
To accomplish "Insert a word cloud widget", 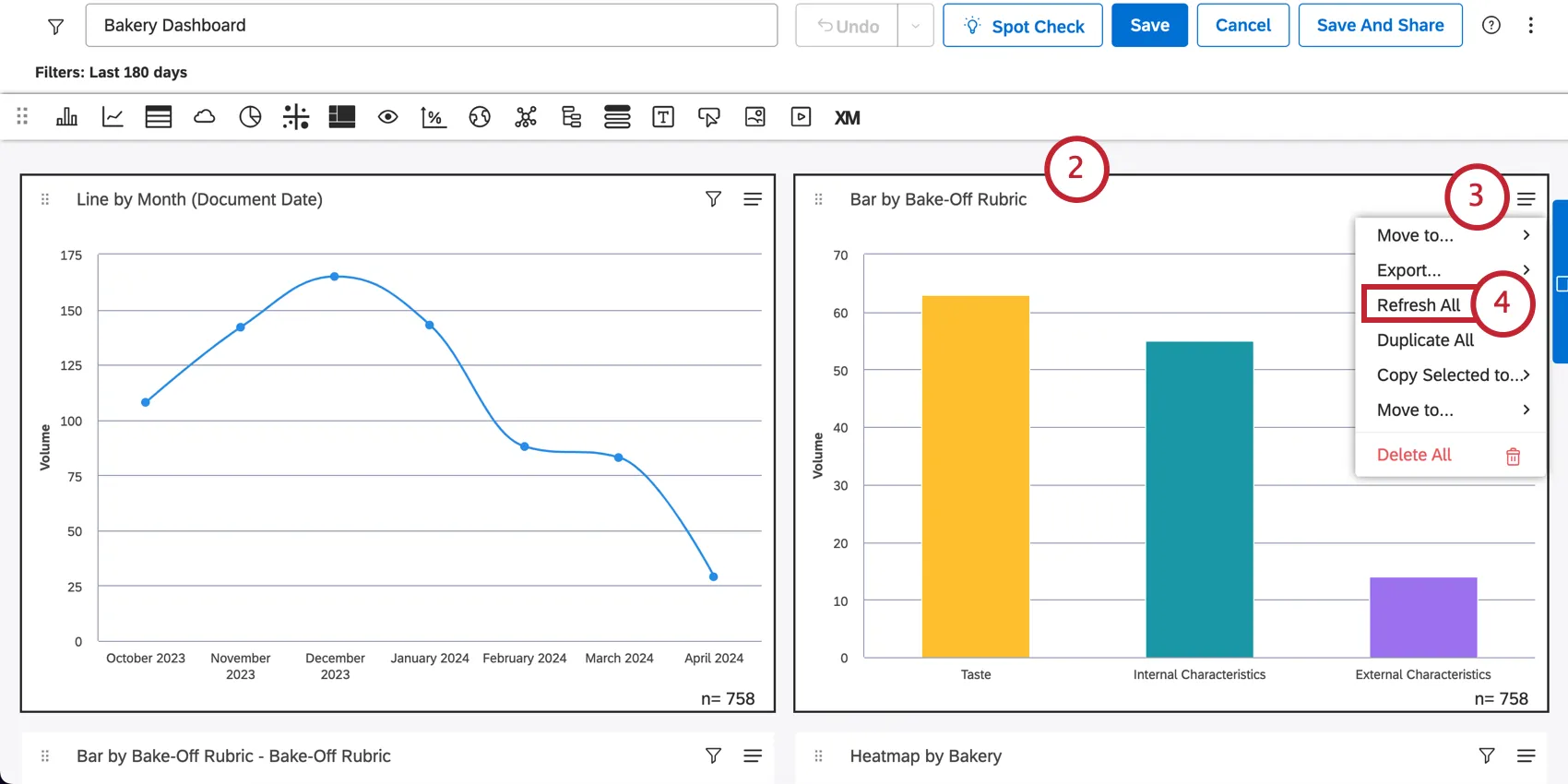I will coord(205,117).
